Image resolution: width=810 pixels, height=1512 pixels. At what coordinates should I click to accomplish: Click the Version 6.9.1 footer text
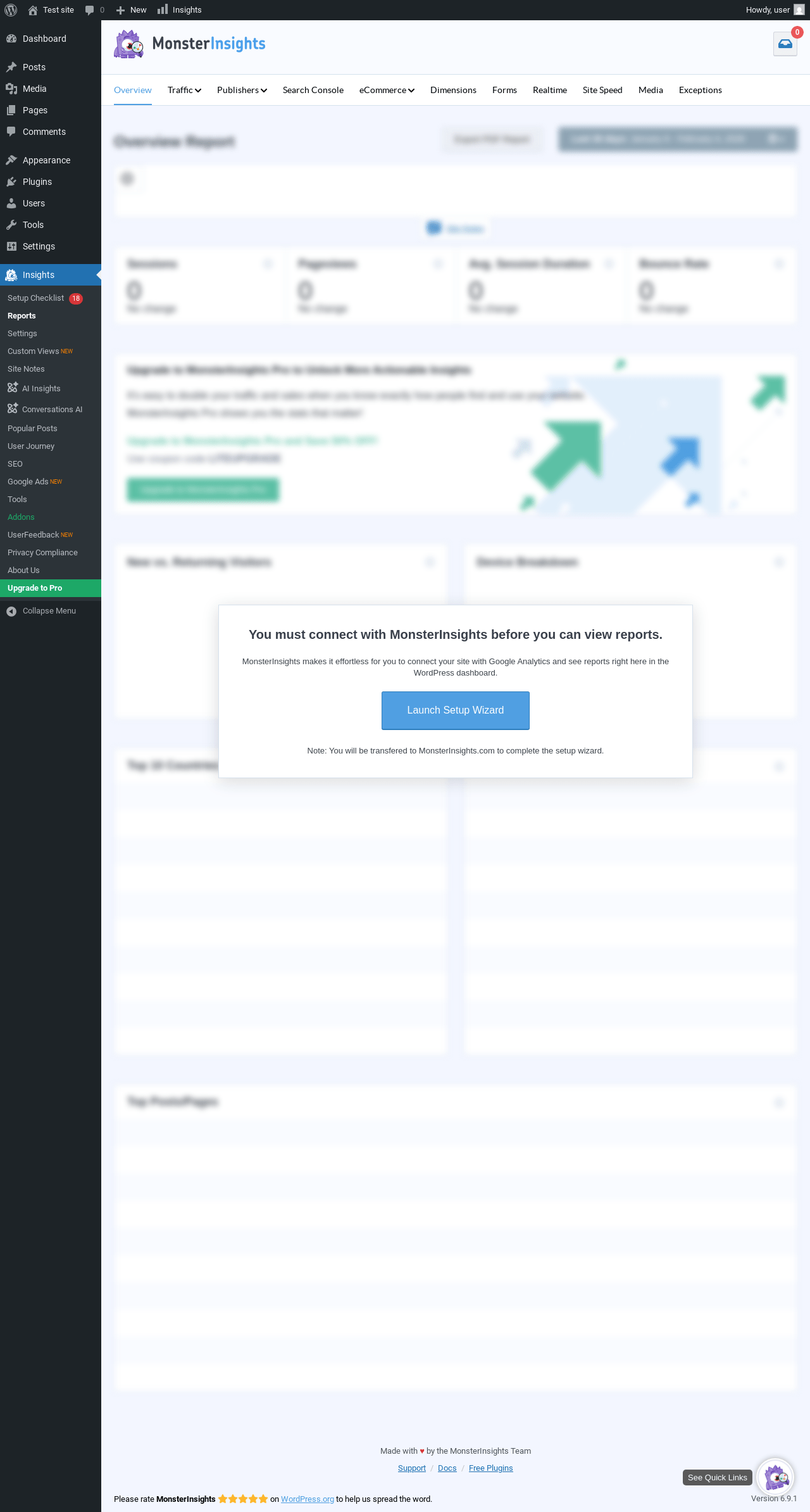pos(774,1499)
